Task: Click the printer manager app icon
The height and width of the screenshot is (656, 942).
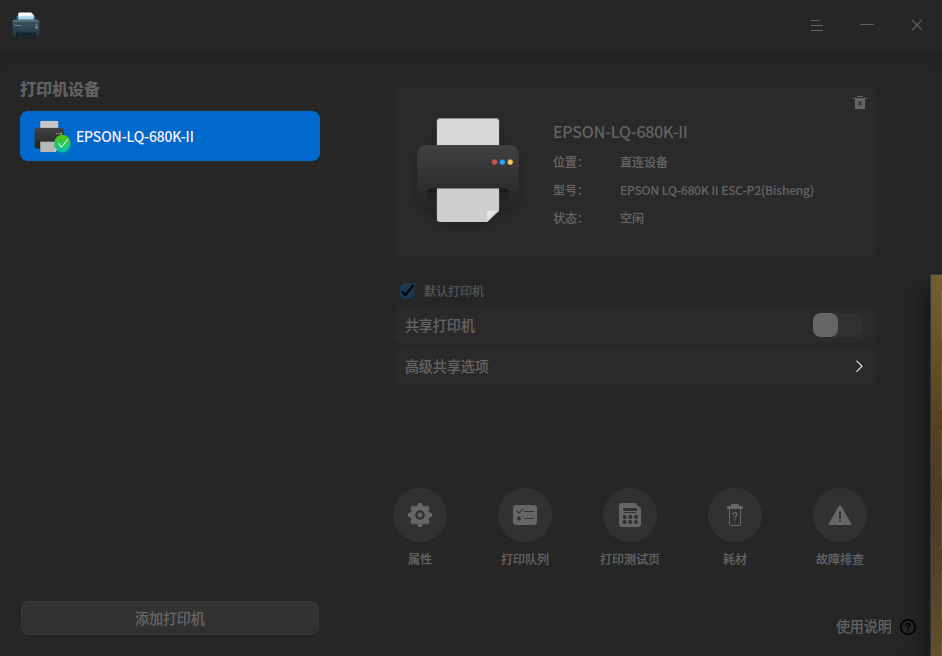Action: click(26, 25)
